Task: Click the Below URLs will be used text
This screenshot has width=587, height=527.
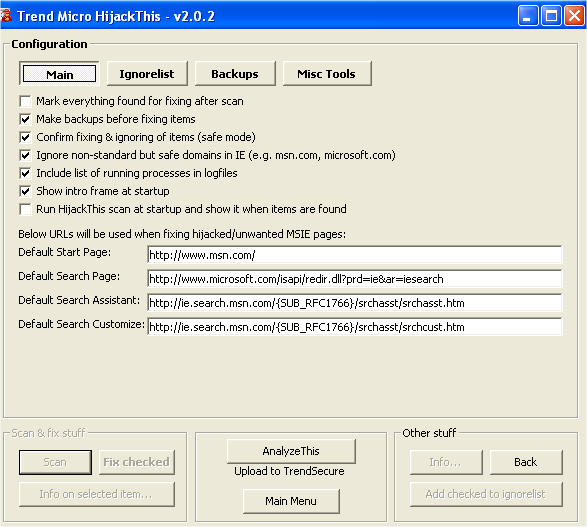Action: 182,234
